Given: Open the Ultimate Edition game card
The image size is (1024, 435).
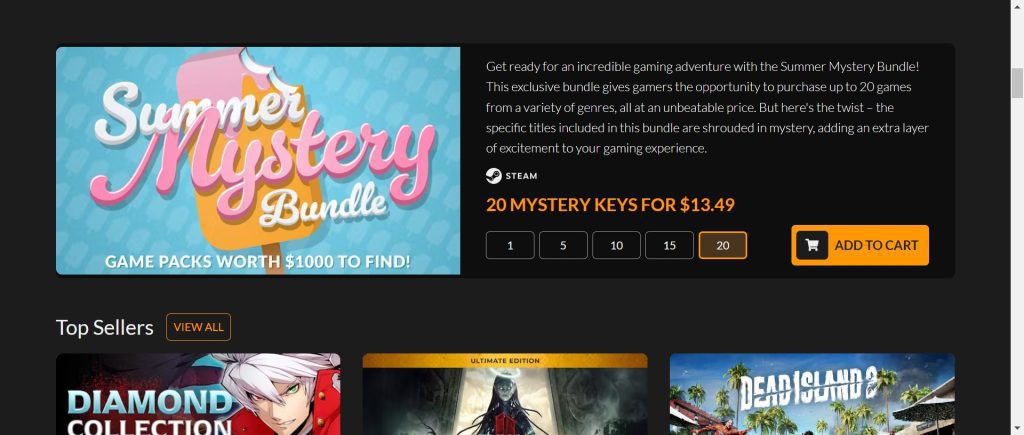Looking at the screenshot, I should (x=505, y=395).
